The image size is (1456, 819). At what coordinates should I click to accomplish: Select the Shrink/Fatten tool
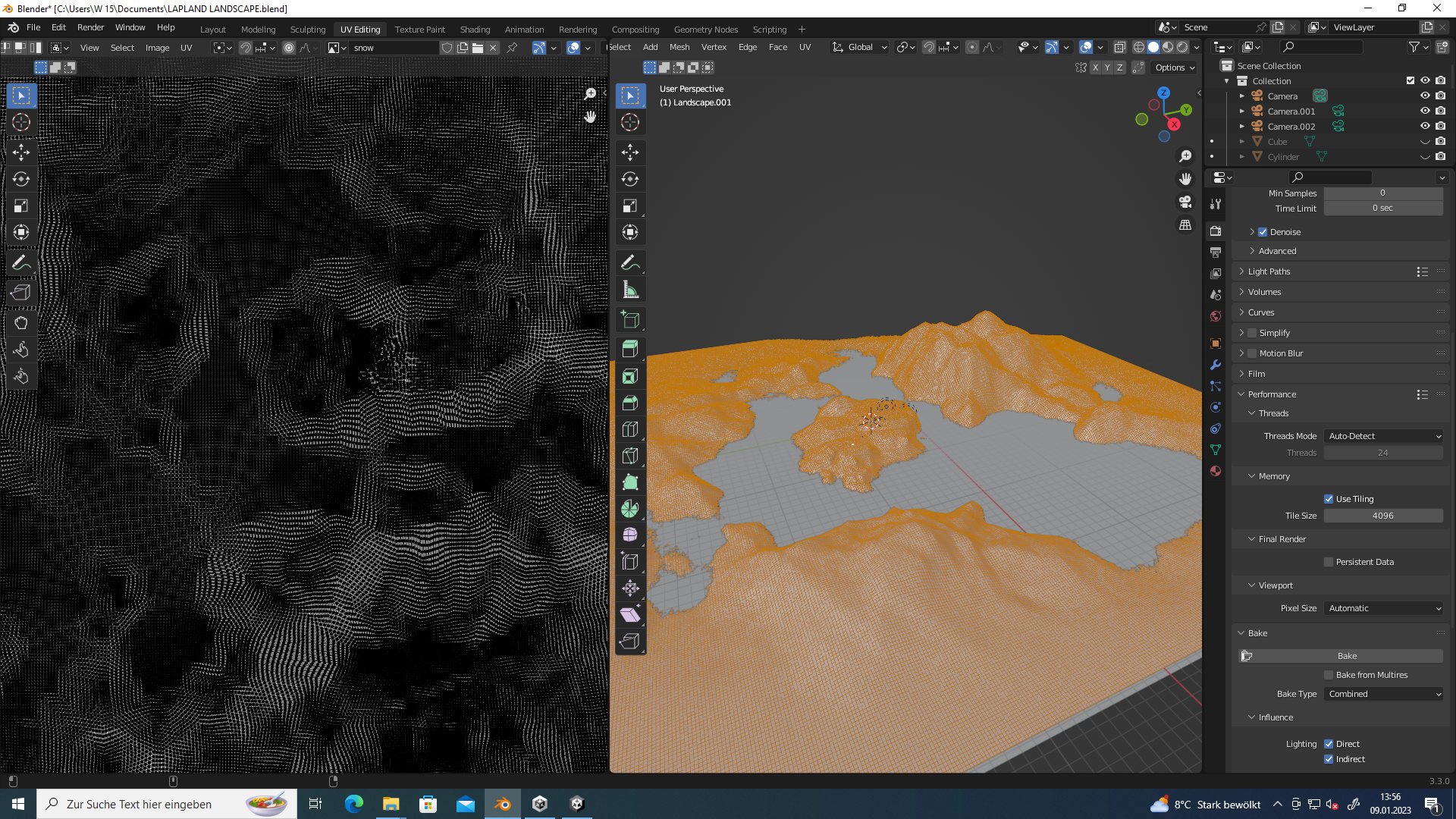(630, 588)
